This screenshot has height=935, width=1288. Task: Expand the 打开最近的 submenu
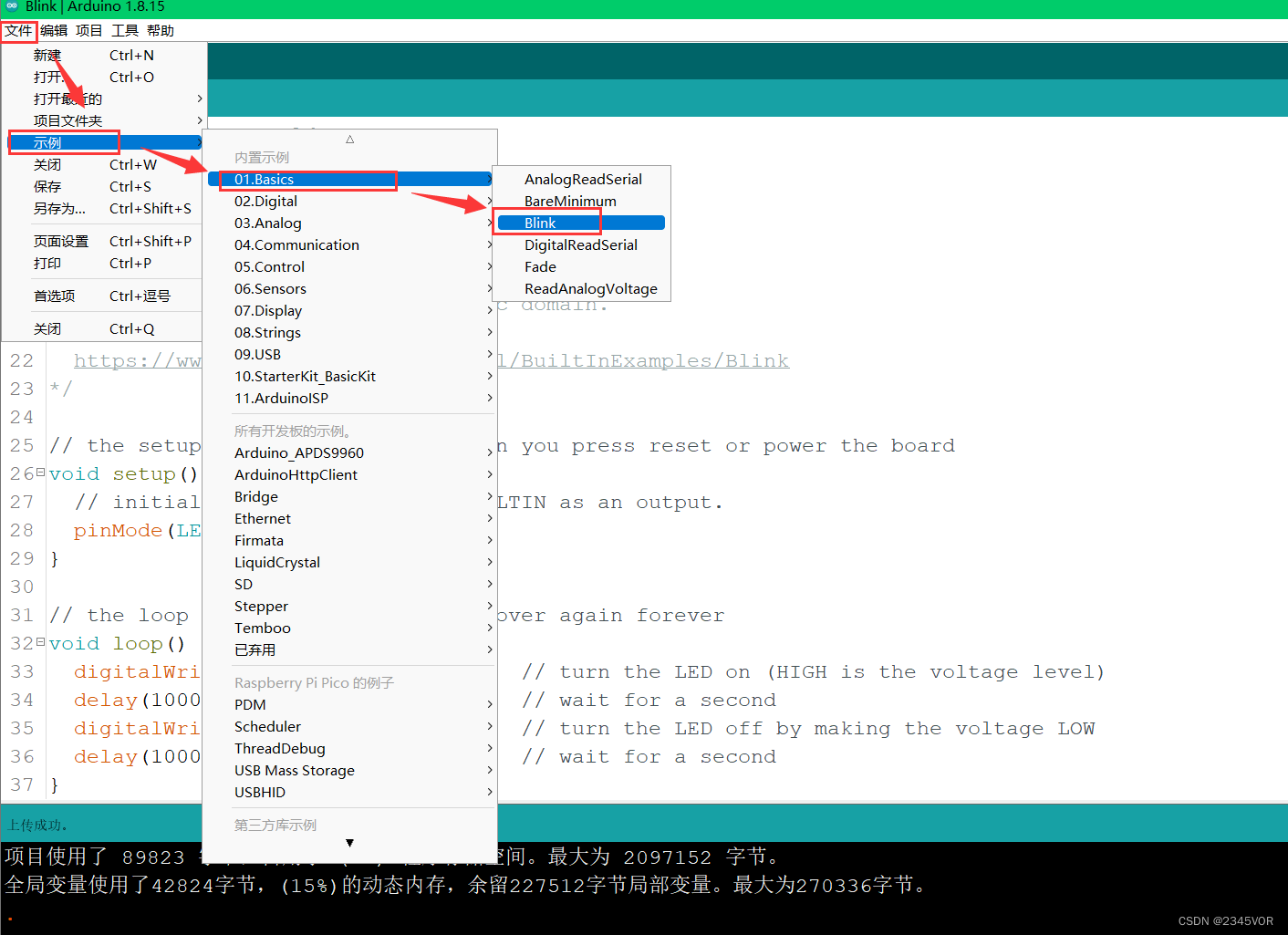(105, 99)
